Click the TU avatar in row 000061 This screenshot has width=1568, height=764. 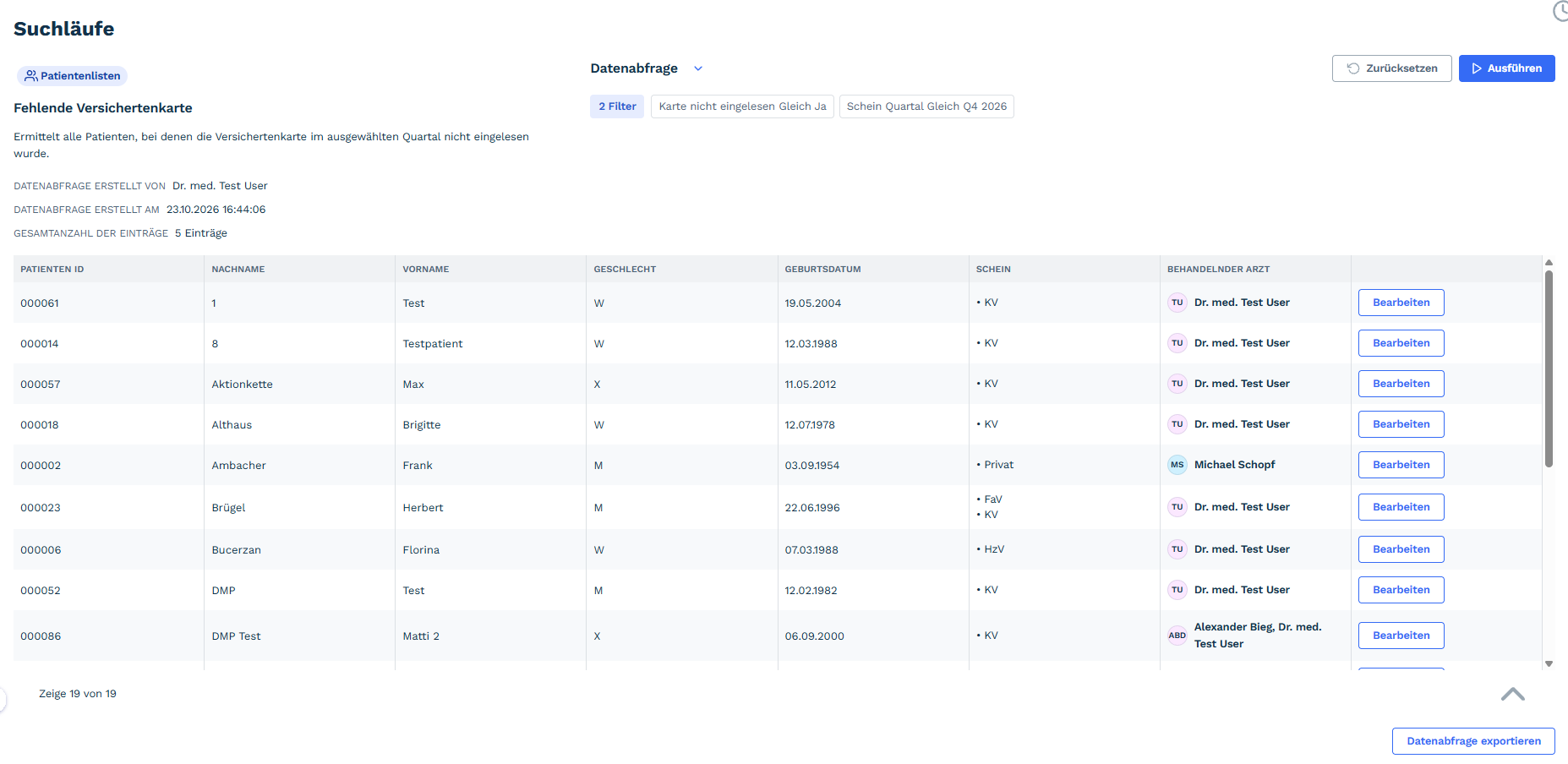coord(1177,303)
